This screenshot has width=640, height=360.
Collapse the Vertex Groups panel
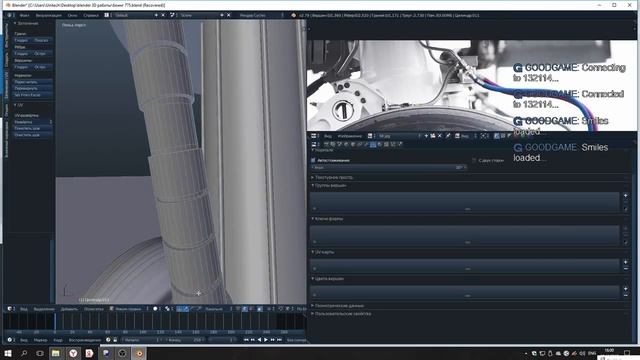click(329, 185)
